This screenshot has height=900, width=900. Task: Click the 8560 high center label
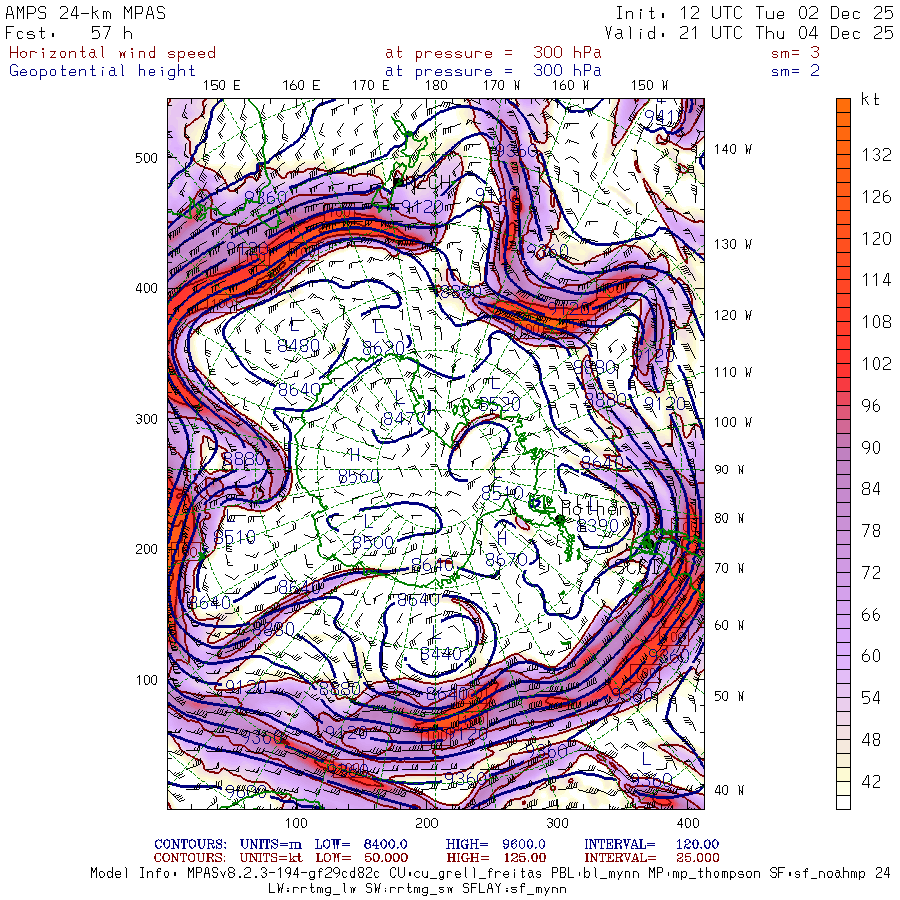click(x=359, y=476)
